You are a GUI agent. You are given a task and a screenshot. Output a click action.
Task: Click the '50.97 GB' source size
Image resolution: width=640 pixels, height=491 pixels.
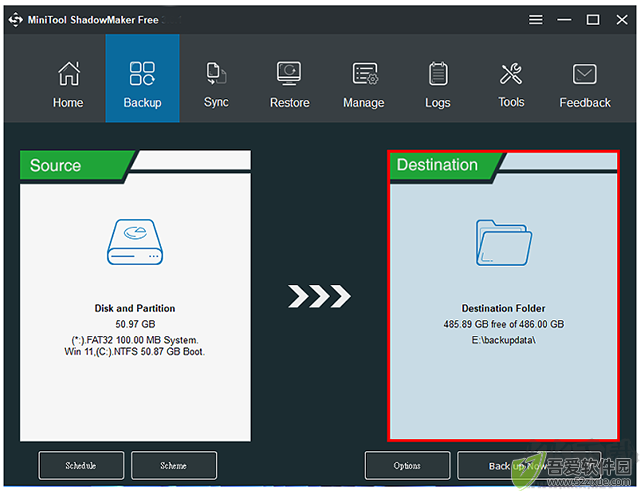[x=135, y=324]
